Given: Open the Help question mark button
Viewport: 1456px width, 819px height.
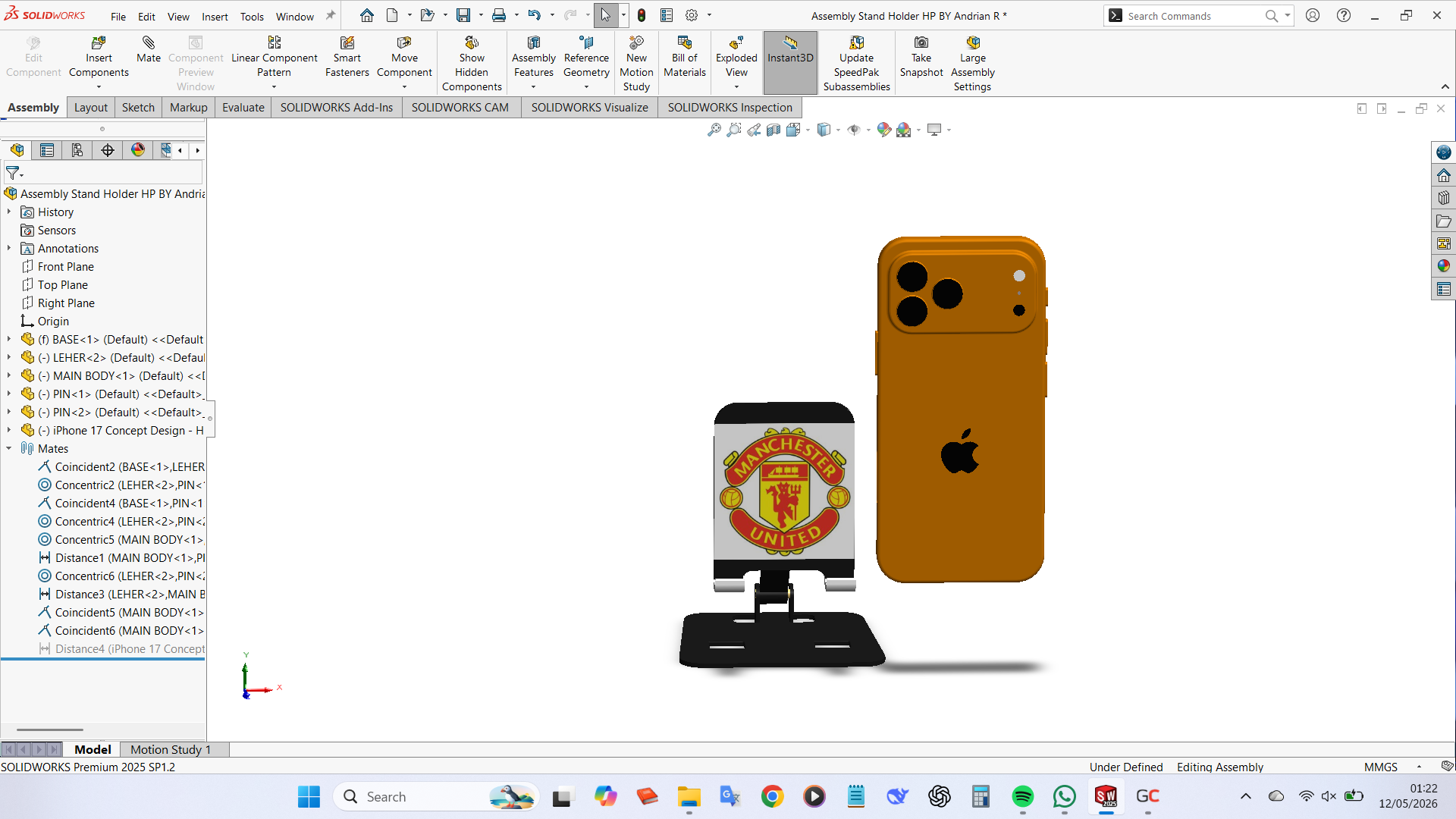Looking at the screenshot, I should [1344, 15].
